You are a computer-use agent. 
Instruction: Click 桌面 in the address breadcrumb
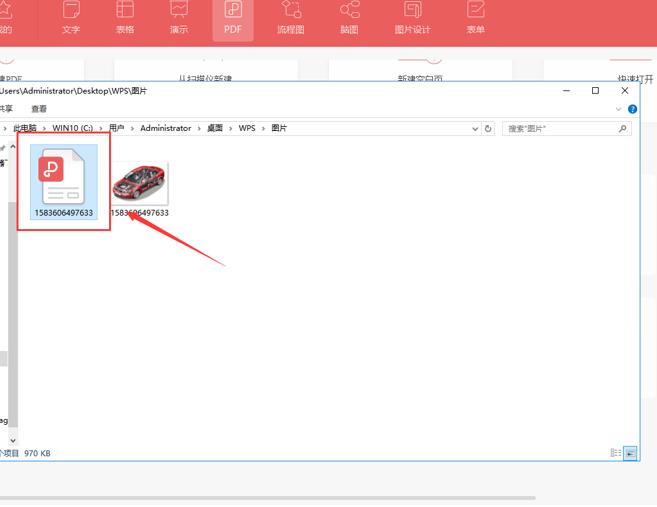click(x=215, y=128)
